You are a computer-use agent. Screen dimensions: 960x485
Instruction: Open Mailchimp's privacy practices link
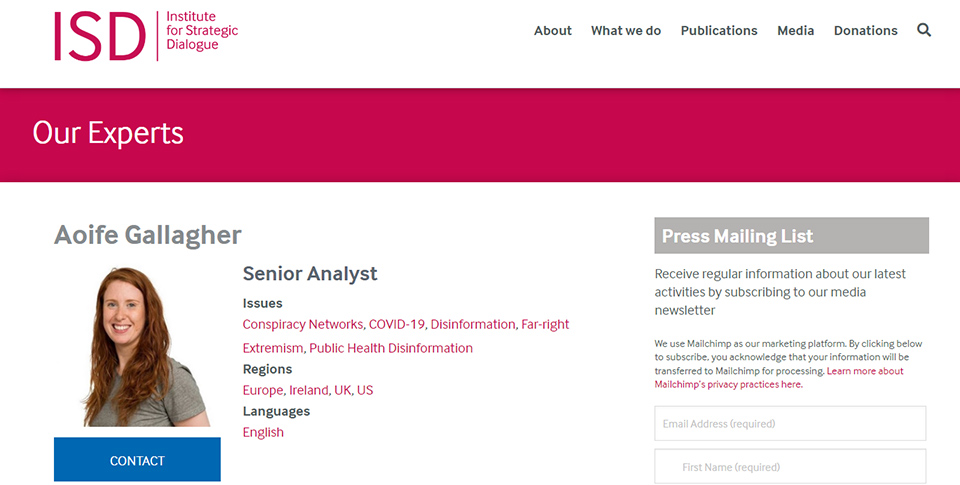coord(728,384)
